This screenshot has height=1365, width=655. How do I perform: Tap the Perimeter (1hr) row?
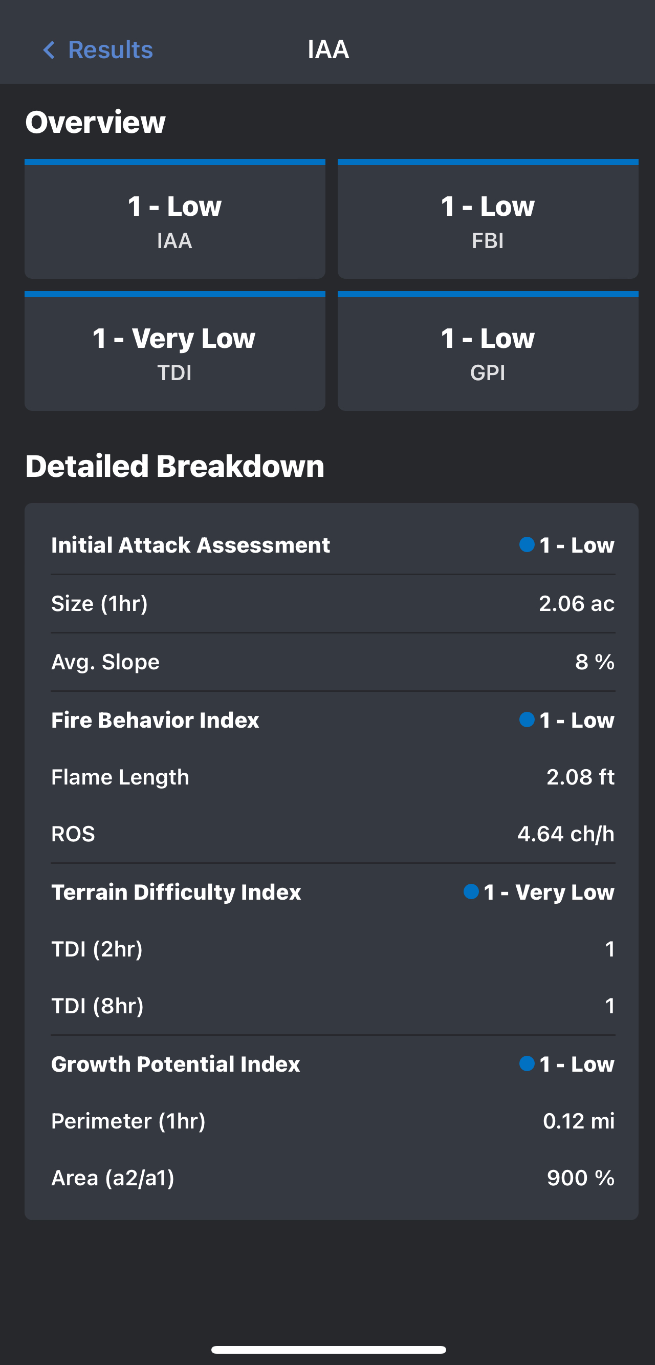coord(331,1122)
